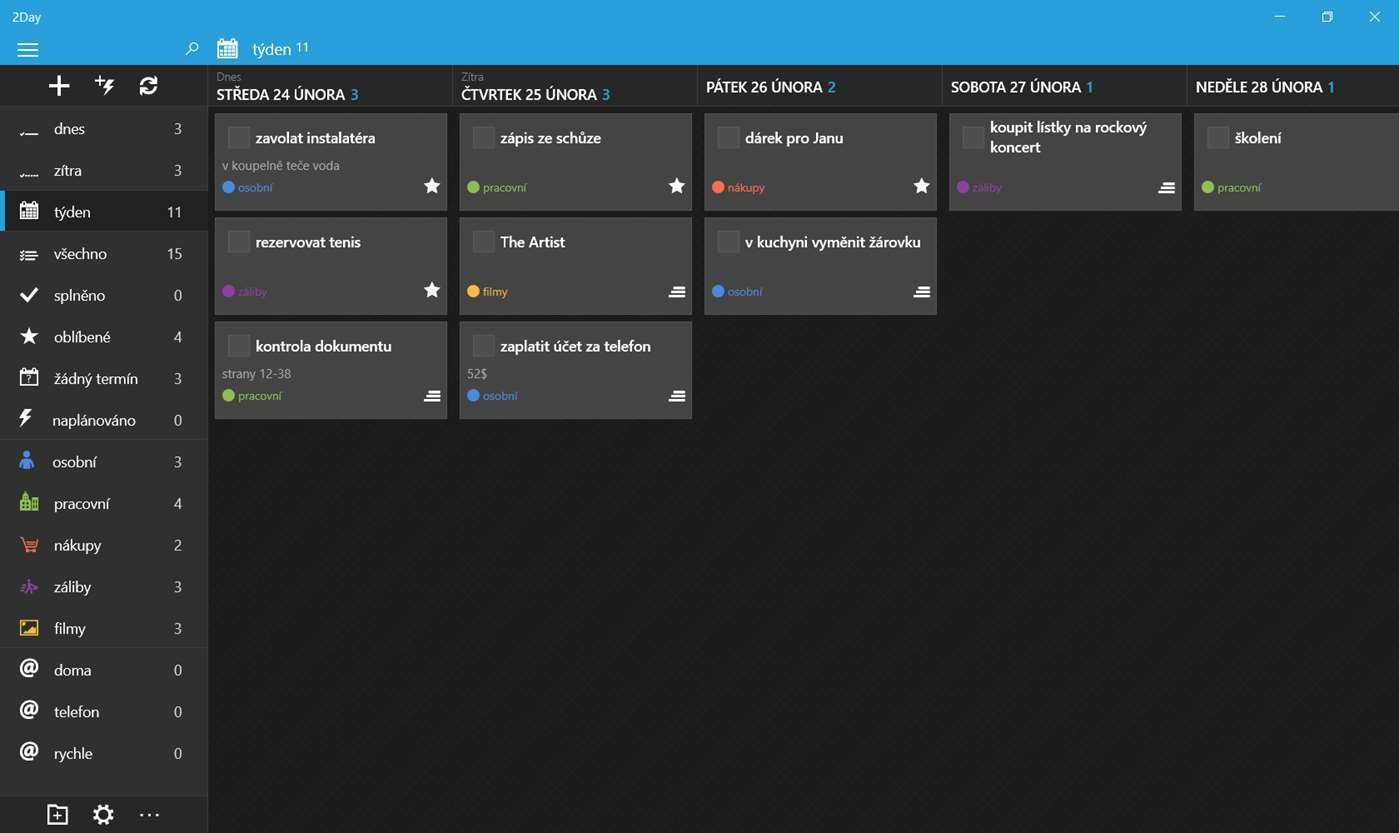Viewport: 1399px width, 833px height.
Task: Open the zaplatit účet za telefon card
Action: pyautogui.click(x=575, y=370)
